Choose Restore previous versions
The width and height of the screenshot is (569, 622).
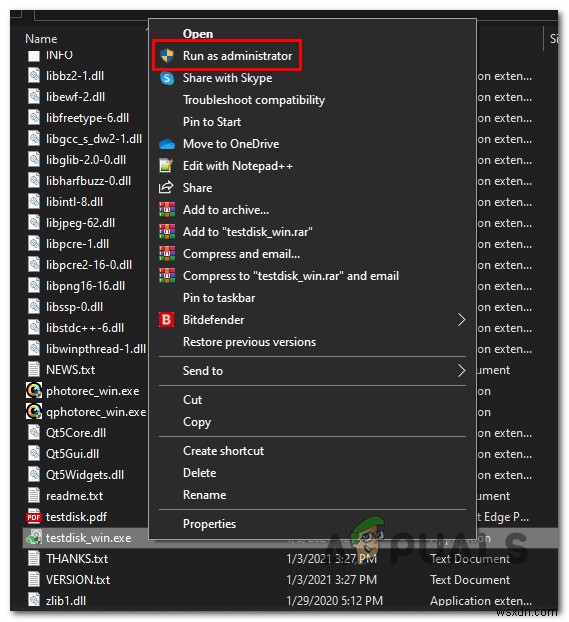[249, 342]
